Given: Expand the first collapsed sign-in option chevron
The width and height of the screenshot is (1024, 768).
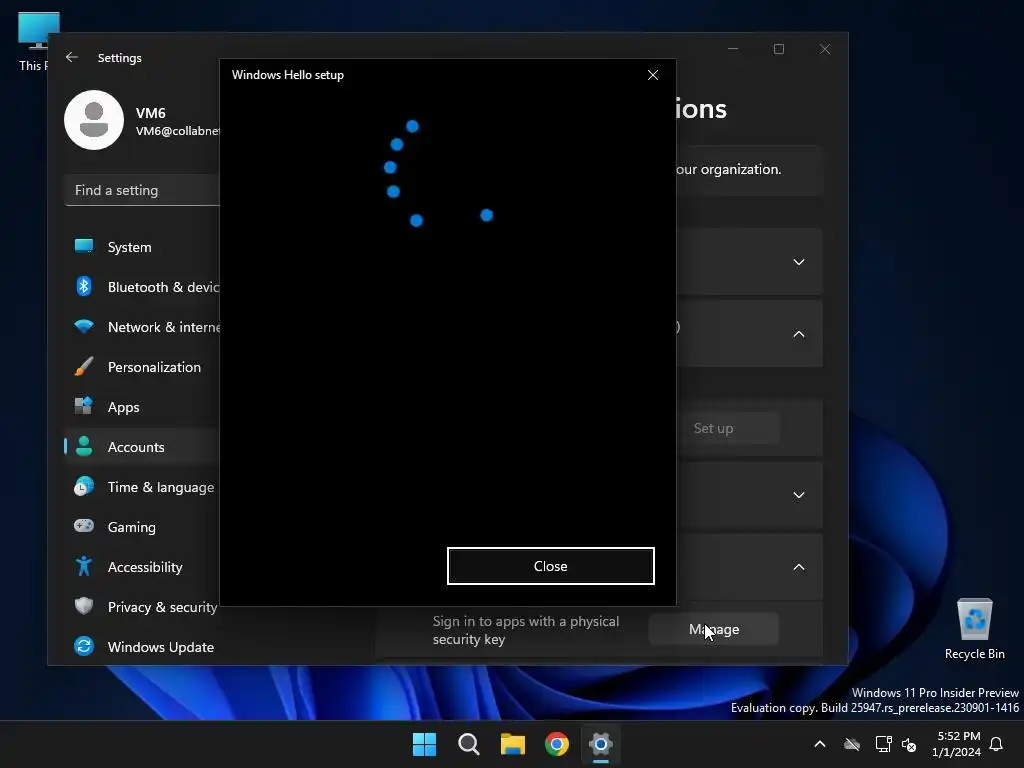Looking at the screenshot, I should click(799, 262).
